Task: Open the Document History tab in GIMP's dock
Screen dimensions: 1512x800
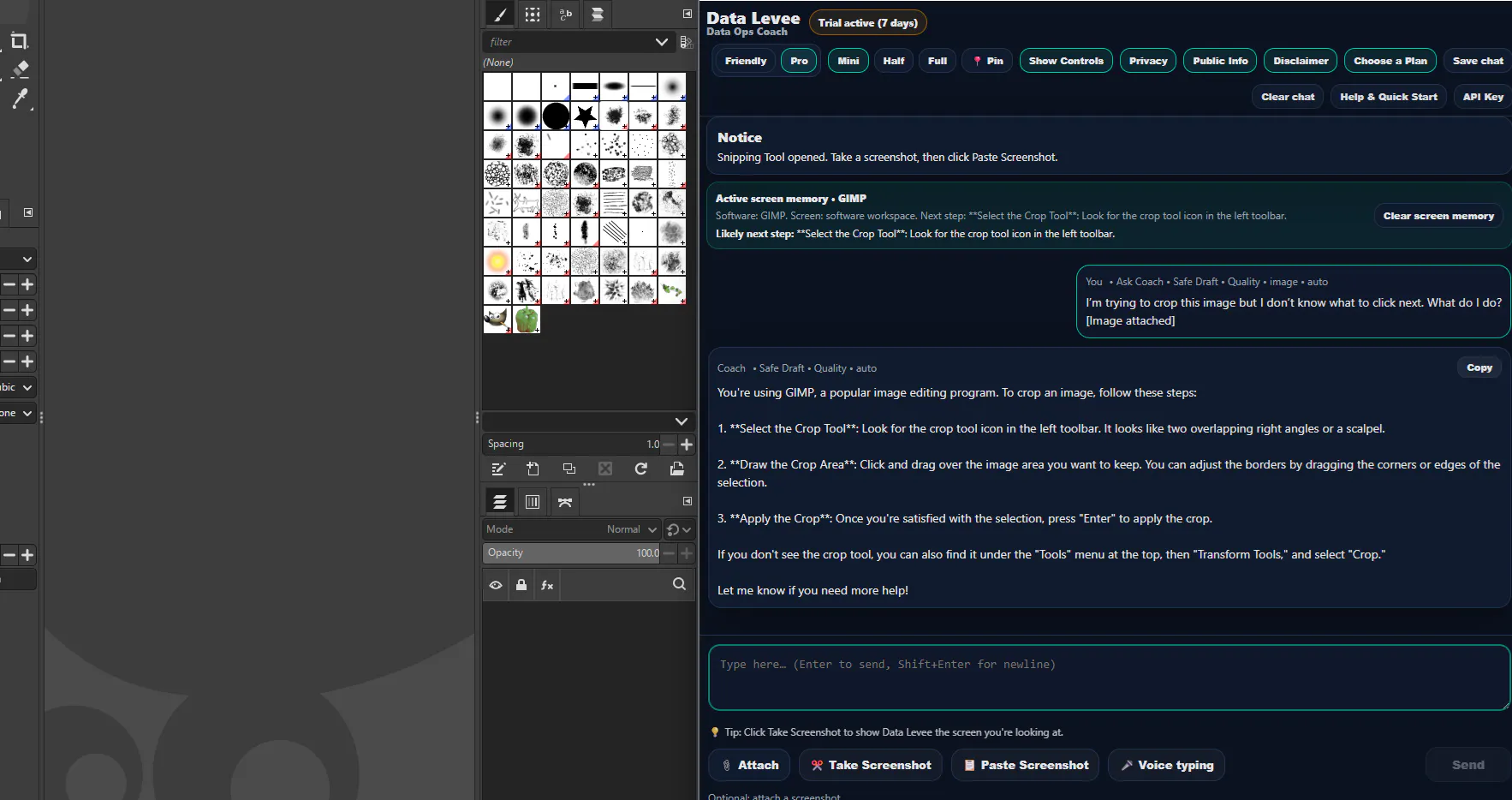Action: pyautogui.click(x=598, y=15)
